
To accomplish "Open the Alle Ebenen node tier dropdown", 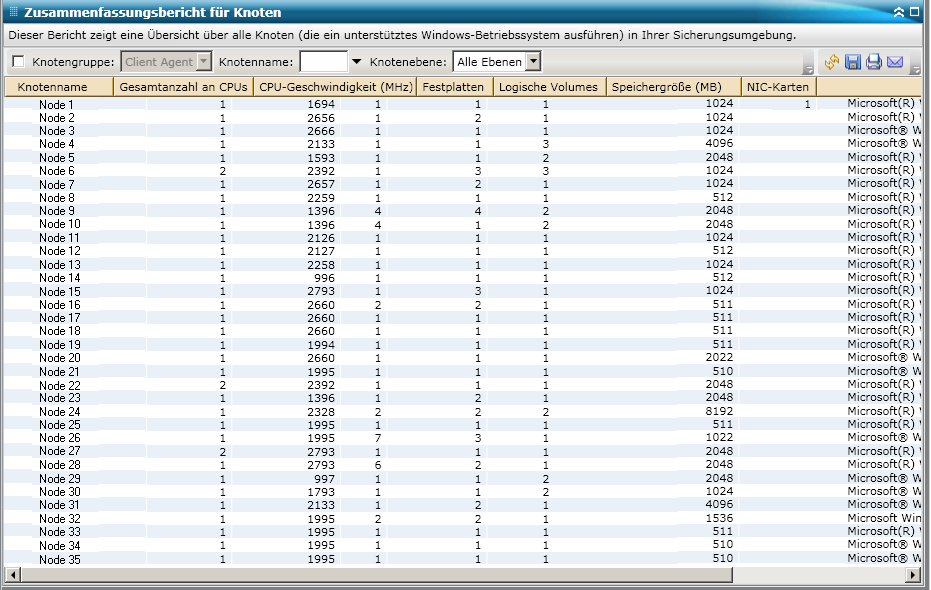I will pos(533,62).
